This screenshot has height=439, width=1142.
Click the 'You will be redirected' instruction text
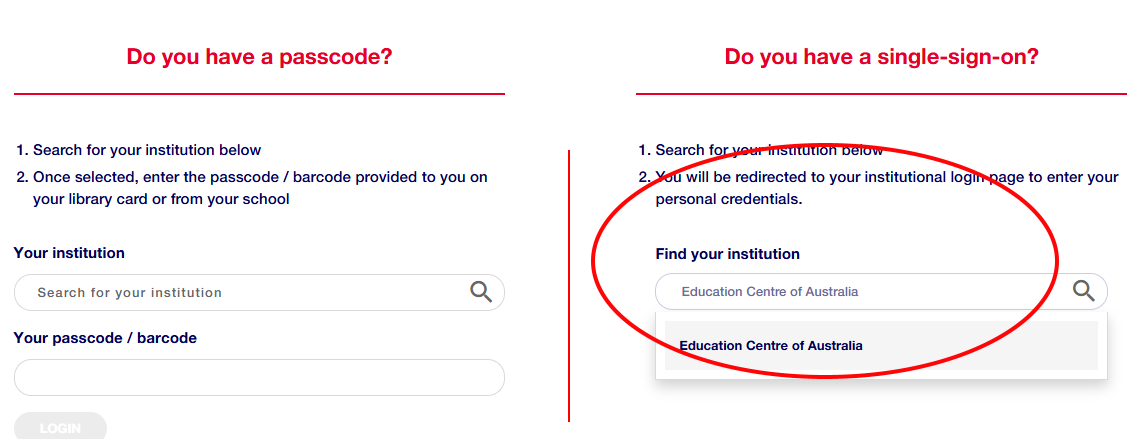click(x=886, y=177)
